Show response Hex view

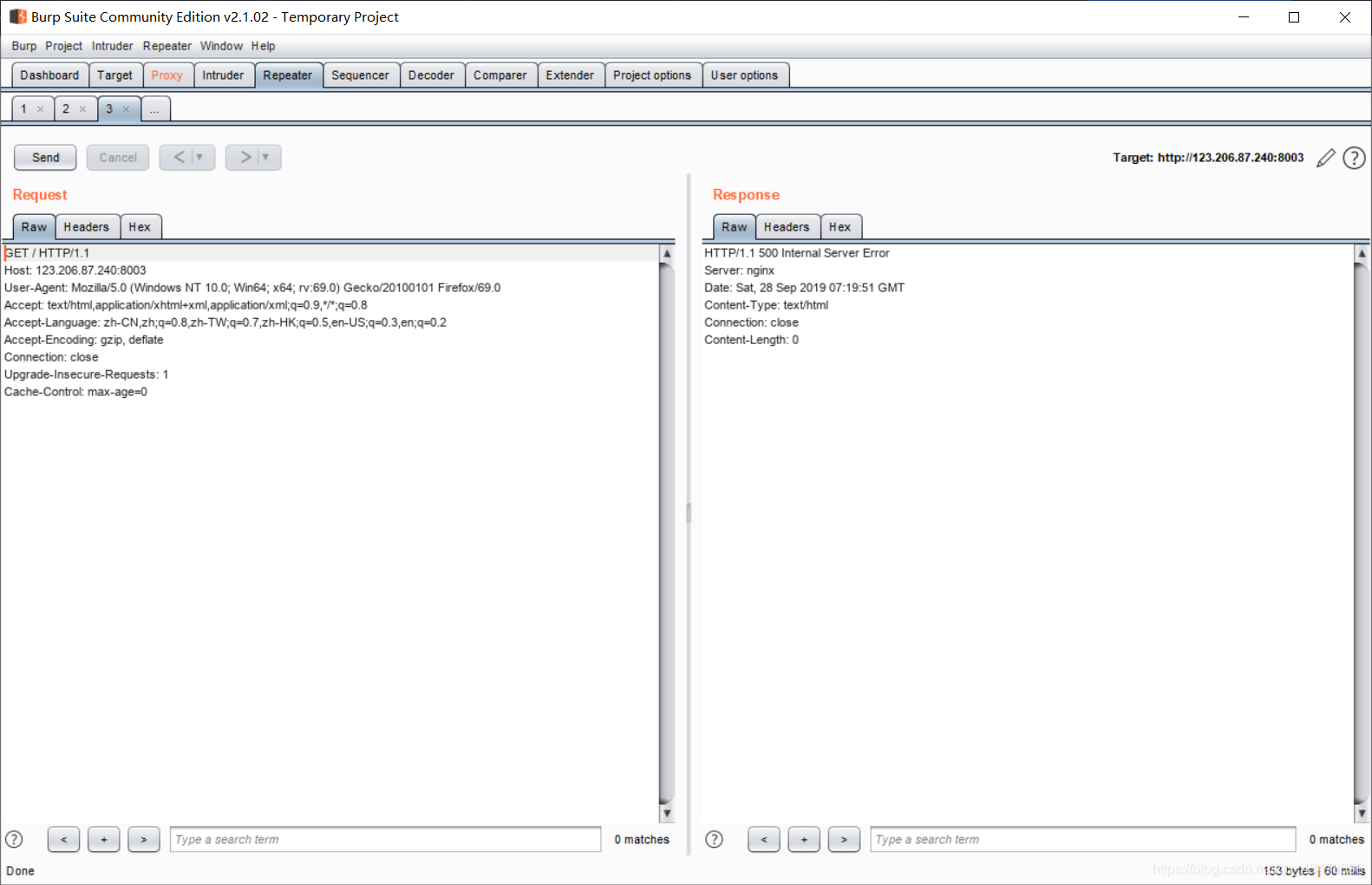pyautogui.click(x=840, y=227)
